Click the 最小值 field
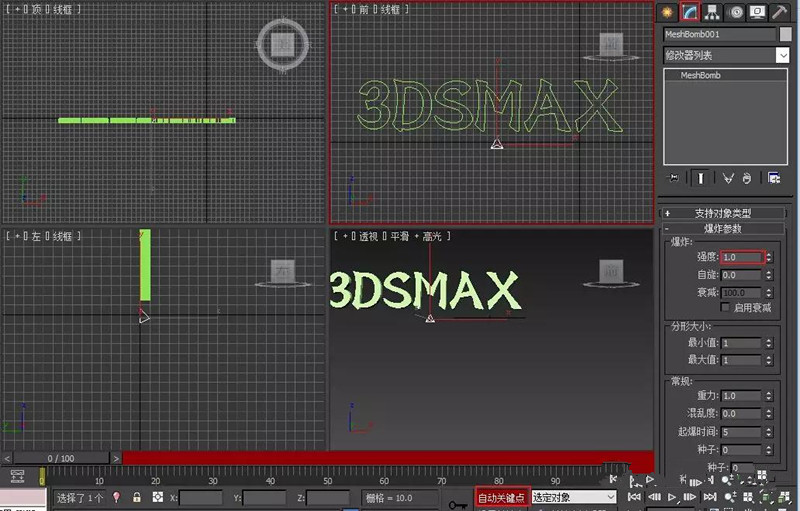The width and height of the screenshot is (800, 511). coord(742,343)
